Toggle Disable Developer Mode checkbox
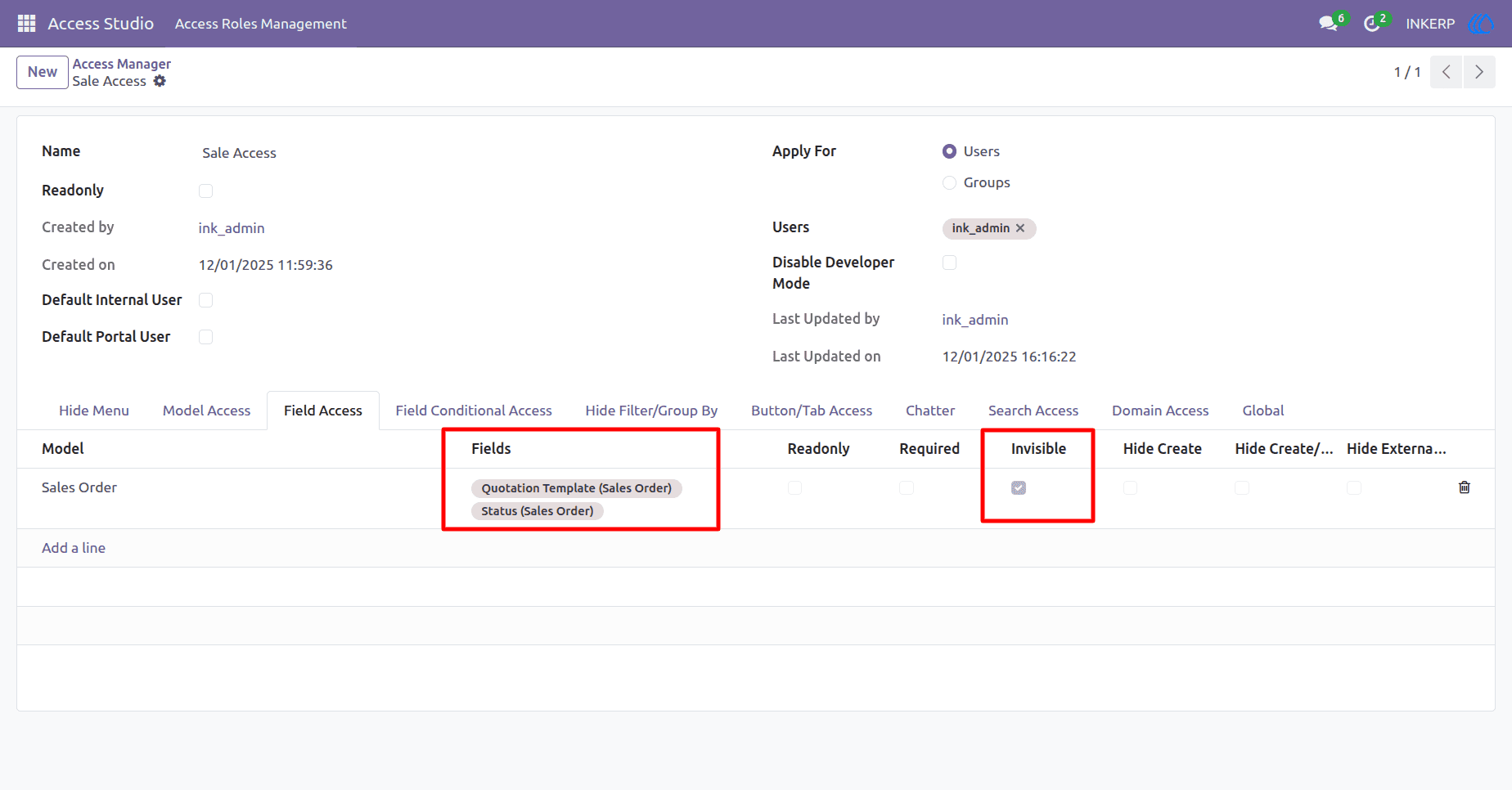 (949, 263)
